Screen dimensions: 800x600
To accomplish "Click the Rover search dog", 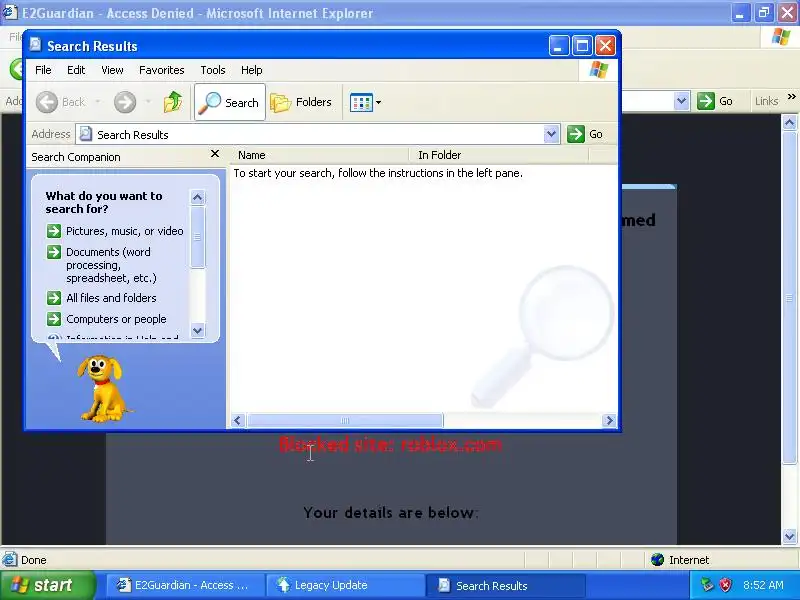I will point(102,389).
